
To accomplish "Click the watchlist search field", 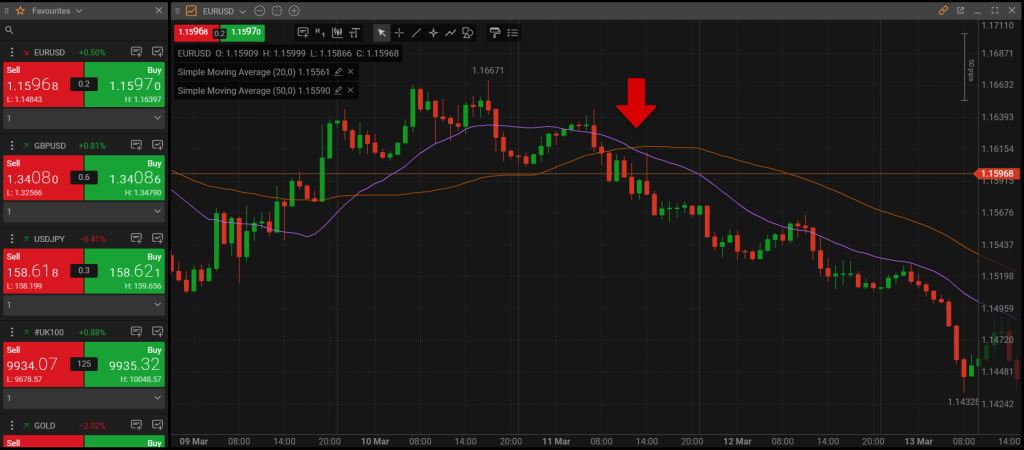I will pos(85,30).
